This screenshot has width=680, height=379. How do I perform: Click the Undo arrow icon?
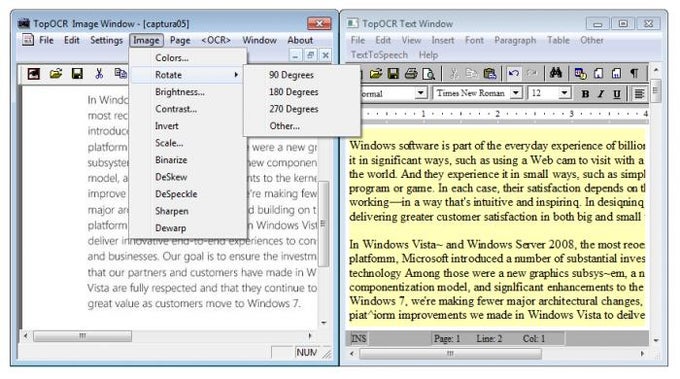coord(513,74)
